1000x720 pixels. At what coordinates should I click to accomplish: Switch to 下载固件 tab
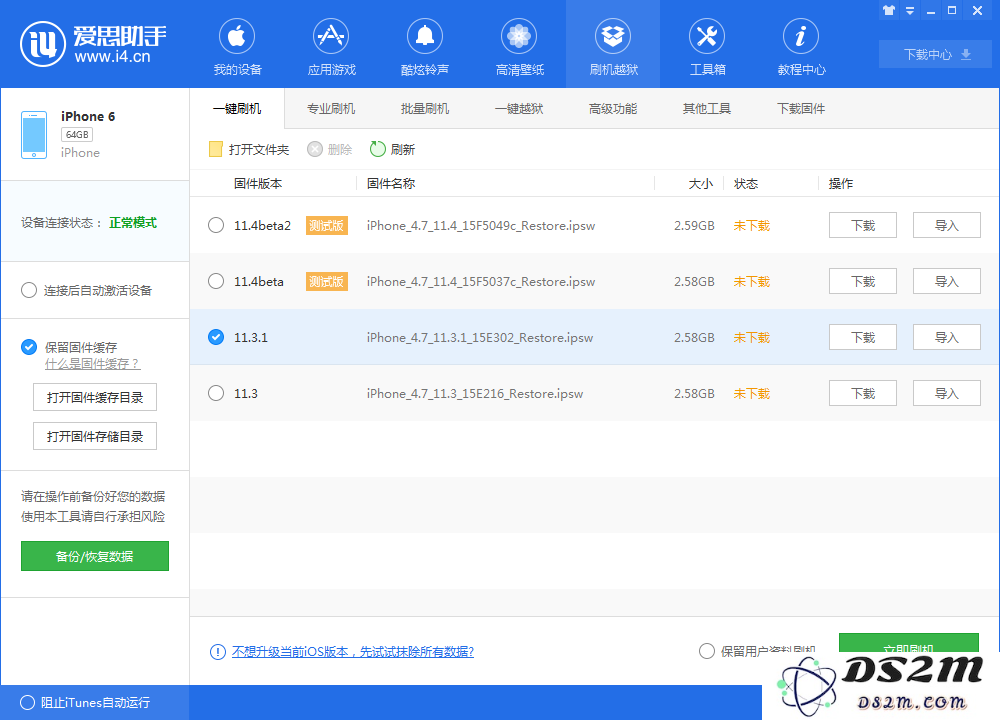coord(801,108)
